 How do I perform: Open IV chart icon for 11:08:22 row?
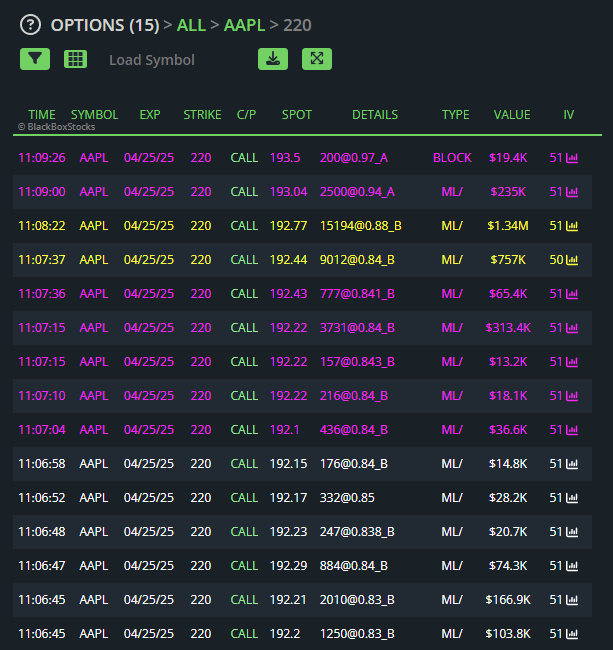tap(572, 226)
